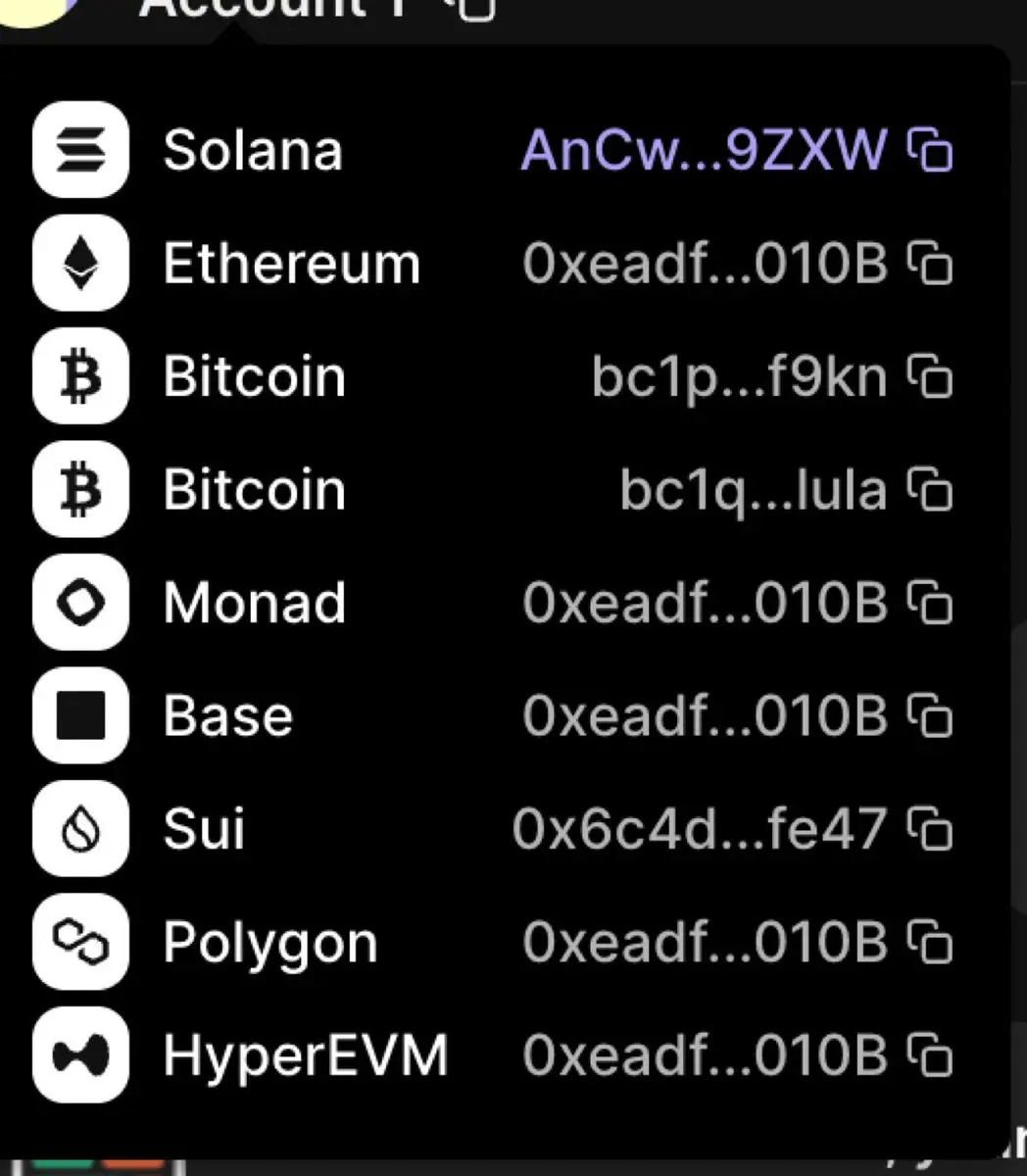1027x1176 pixels.
Task: Copy the Solana address AnCw...9ZXW
Action: [929, 150]
